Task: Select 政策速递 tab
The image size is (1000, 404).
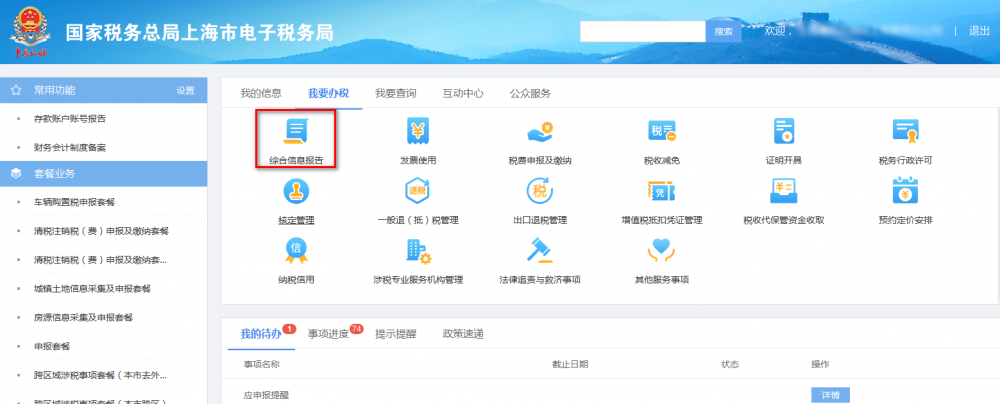Action: (463, 334)
